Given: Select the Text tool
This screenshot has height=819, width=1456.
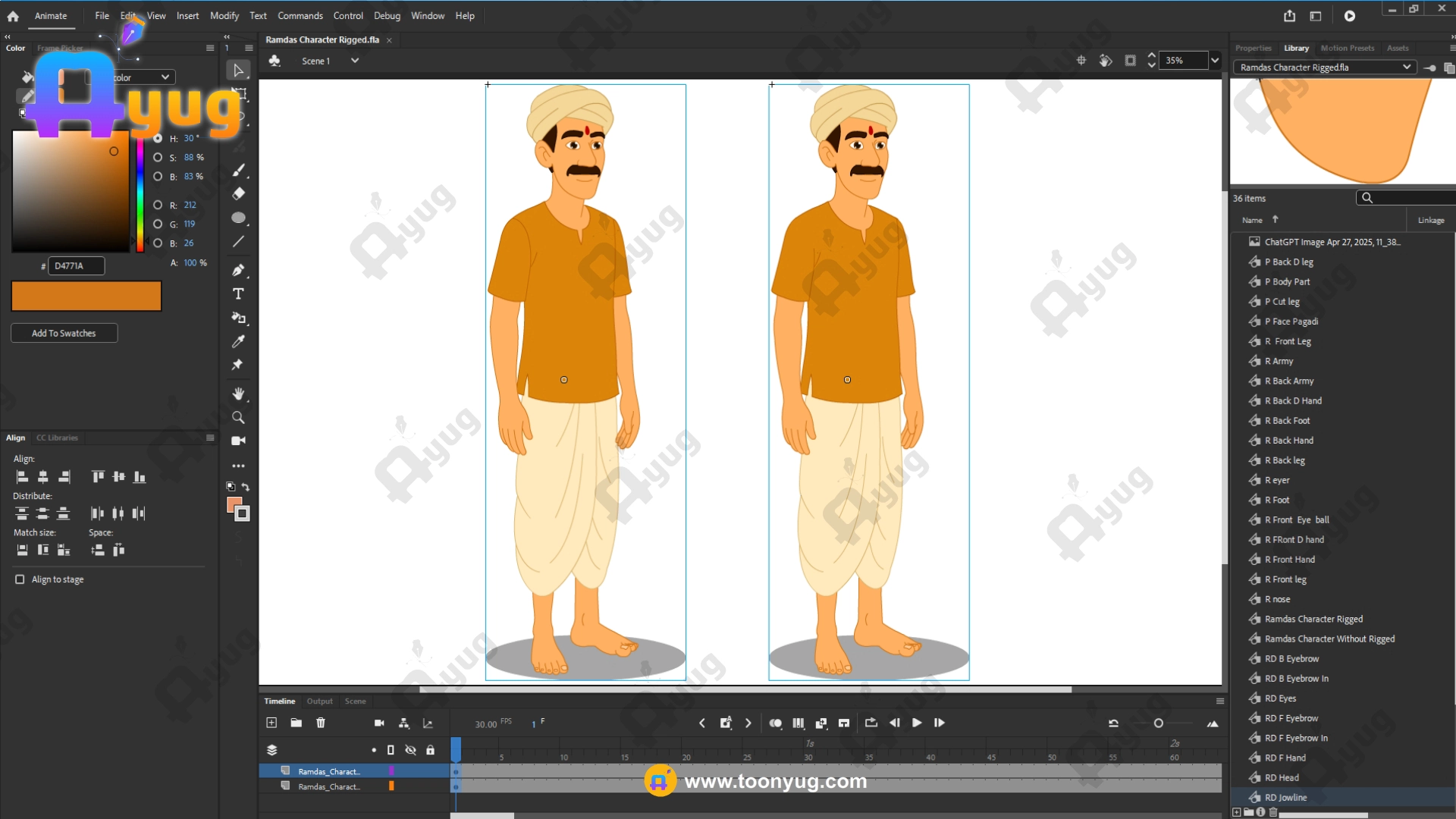Looking at the screenshot, I should (x=238, y=293).
